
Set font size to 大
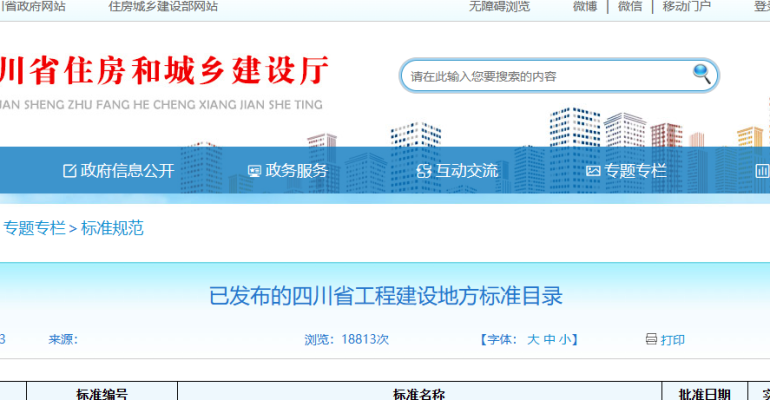coord(533,339)
